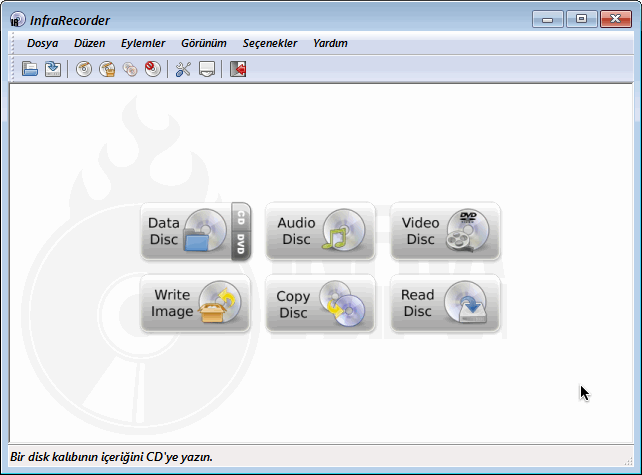Screen dimensions: 642x475
Task: Click the devices toolbar icon
Action: (207, 69)
